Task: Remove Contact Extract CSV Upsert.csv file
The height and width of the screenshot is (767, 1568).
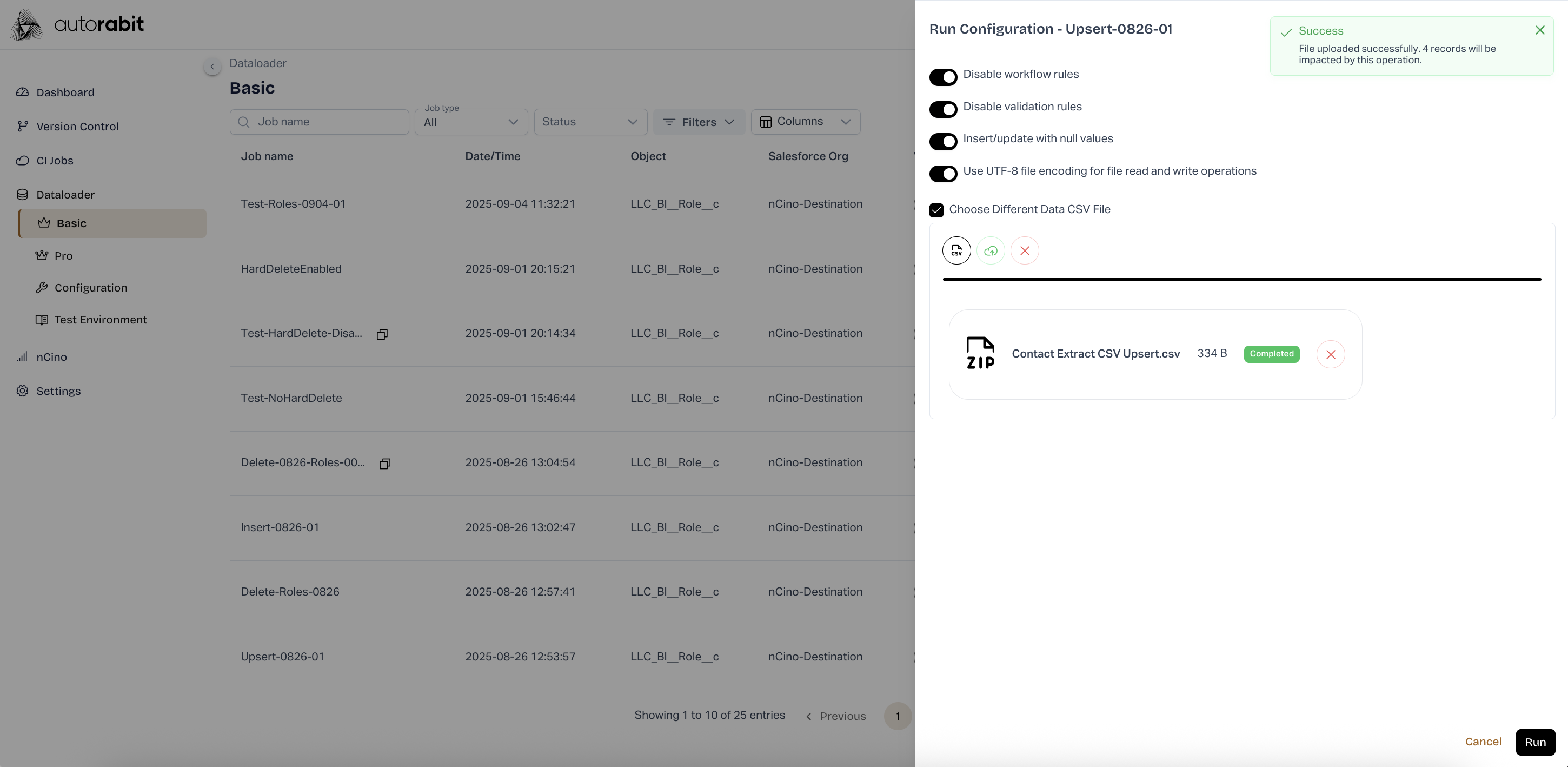Action: point(1330,354)
